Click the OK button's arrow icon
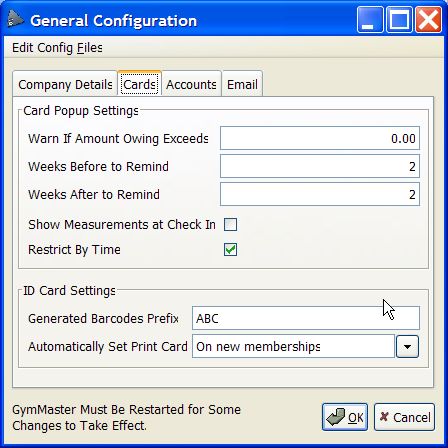This screenshot has width=448, height=448. coord(336,417)
